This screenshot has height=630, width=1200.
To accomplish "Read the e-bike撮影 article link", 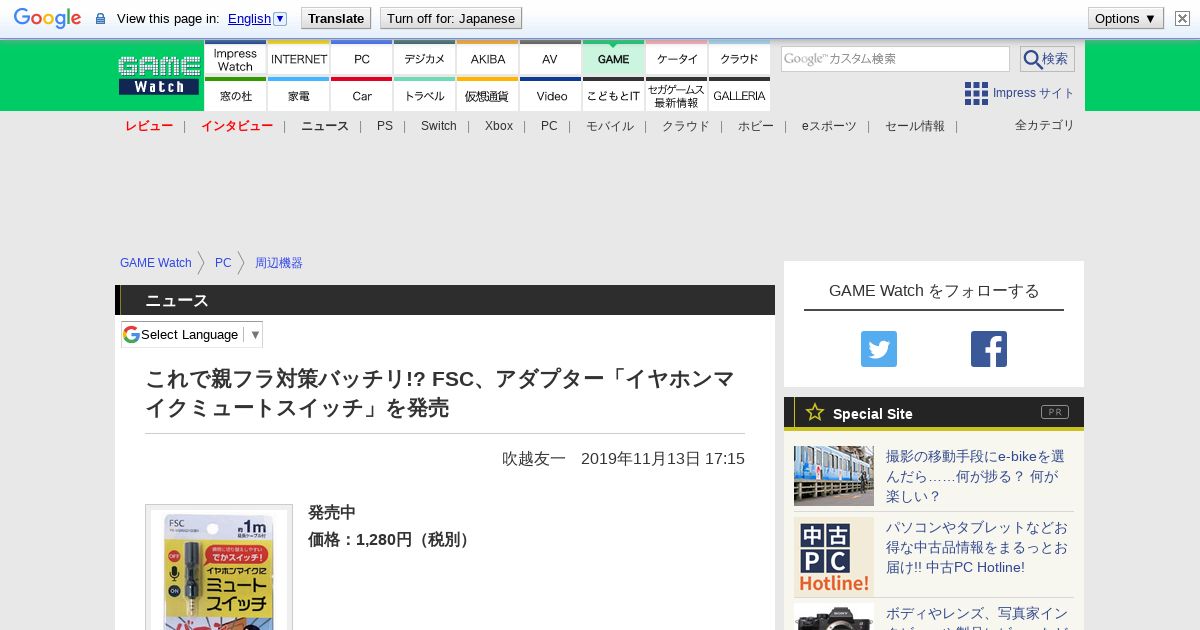I will (x=975, y=476).
